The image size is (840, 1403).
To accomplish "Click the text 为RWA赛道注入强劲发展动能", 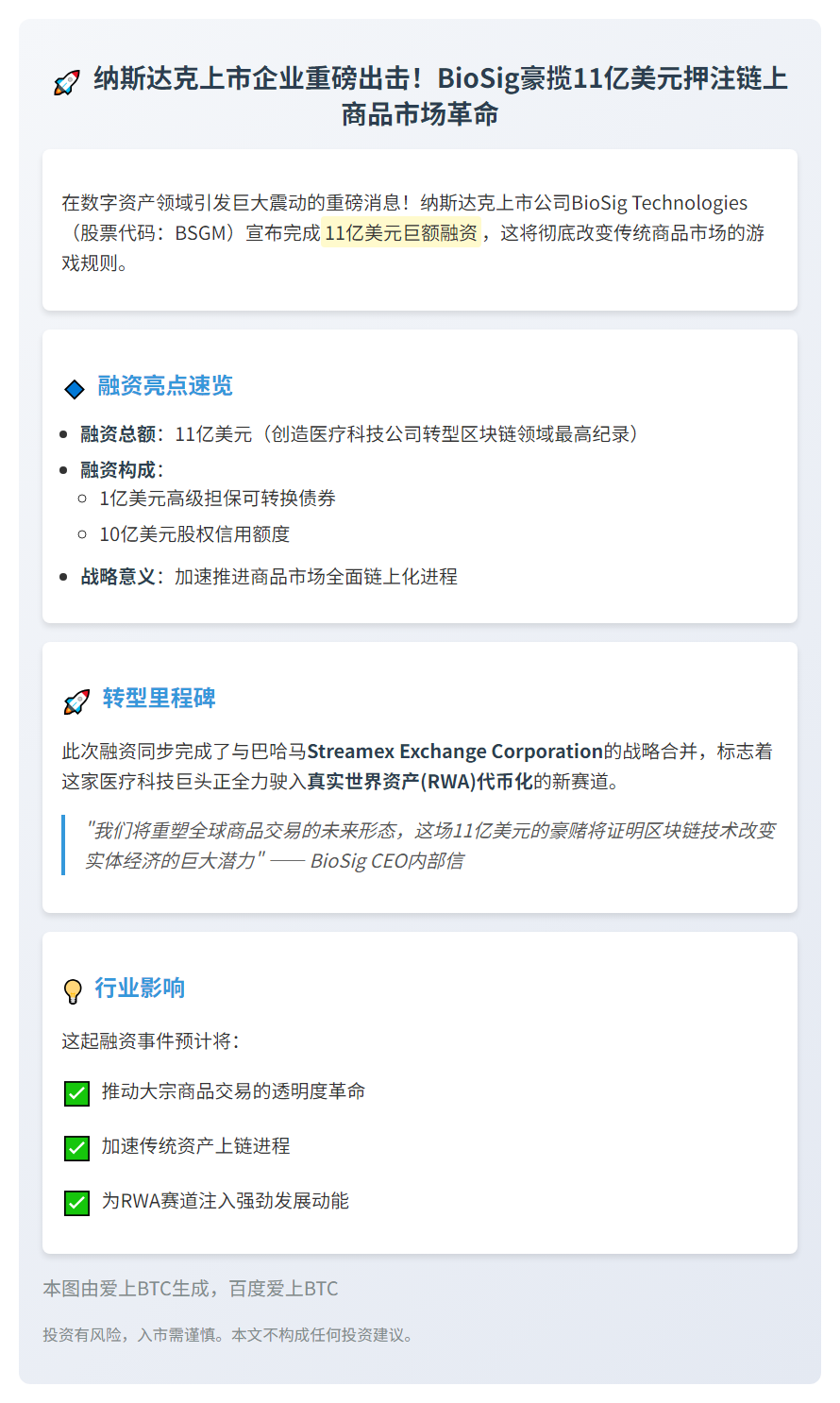I will coord(225,1200).
